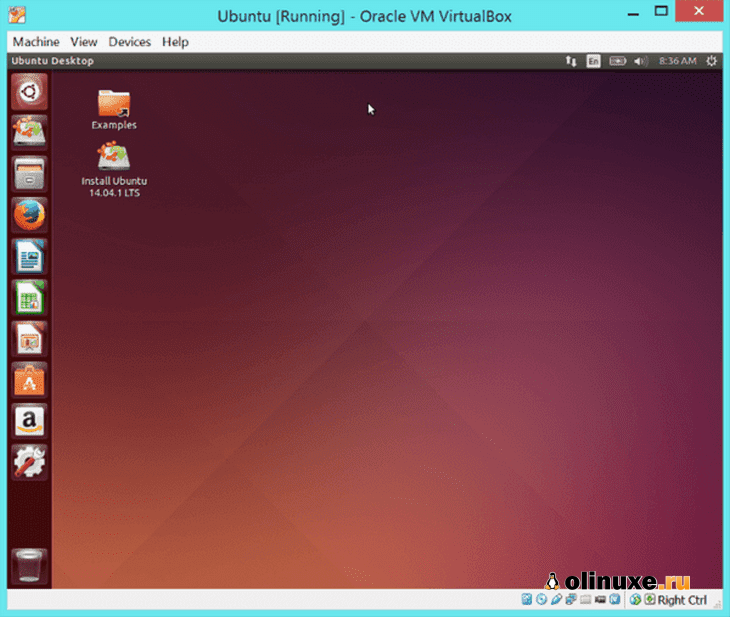Image resolution: width=730 pixels, height=617 pixels.
Task: Click the Ubuntu Desktop panel title
Action: coord(53,61)
